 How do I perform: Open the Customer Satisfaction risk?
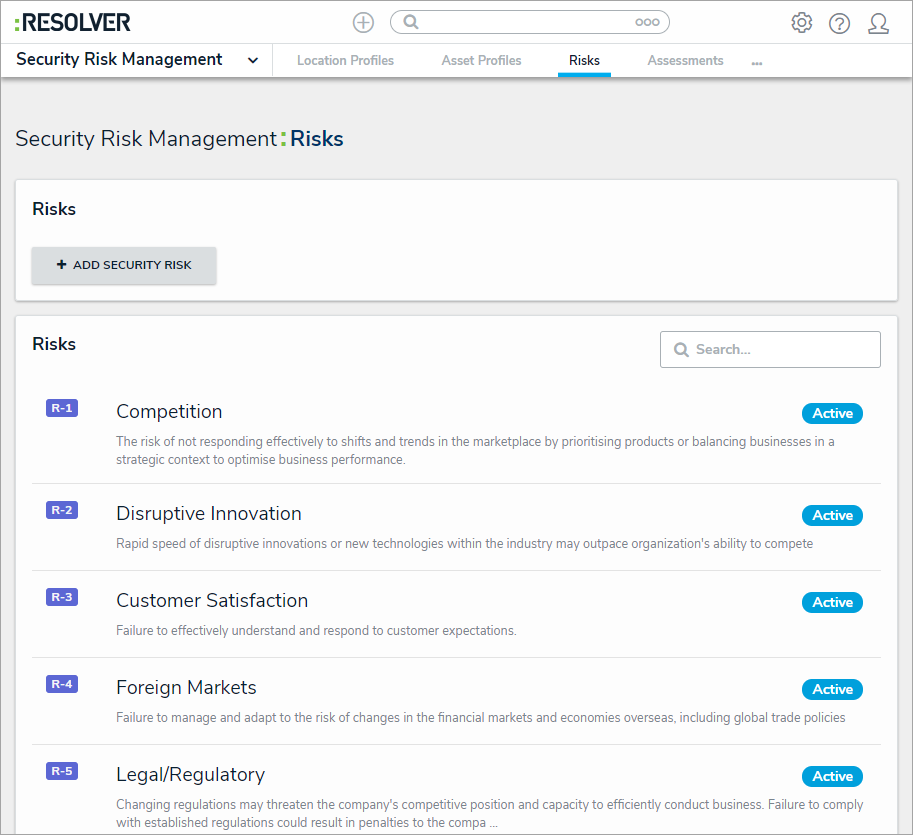click(x=212, y=600)
